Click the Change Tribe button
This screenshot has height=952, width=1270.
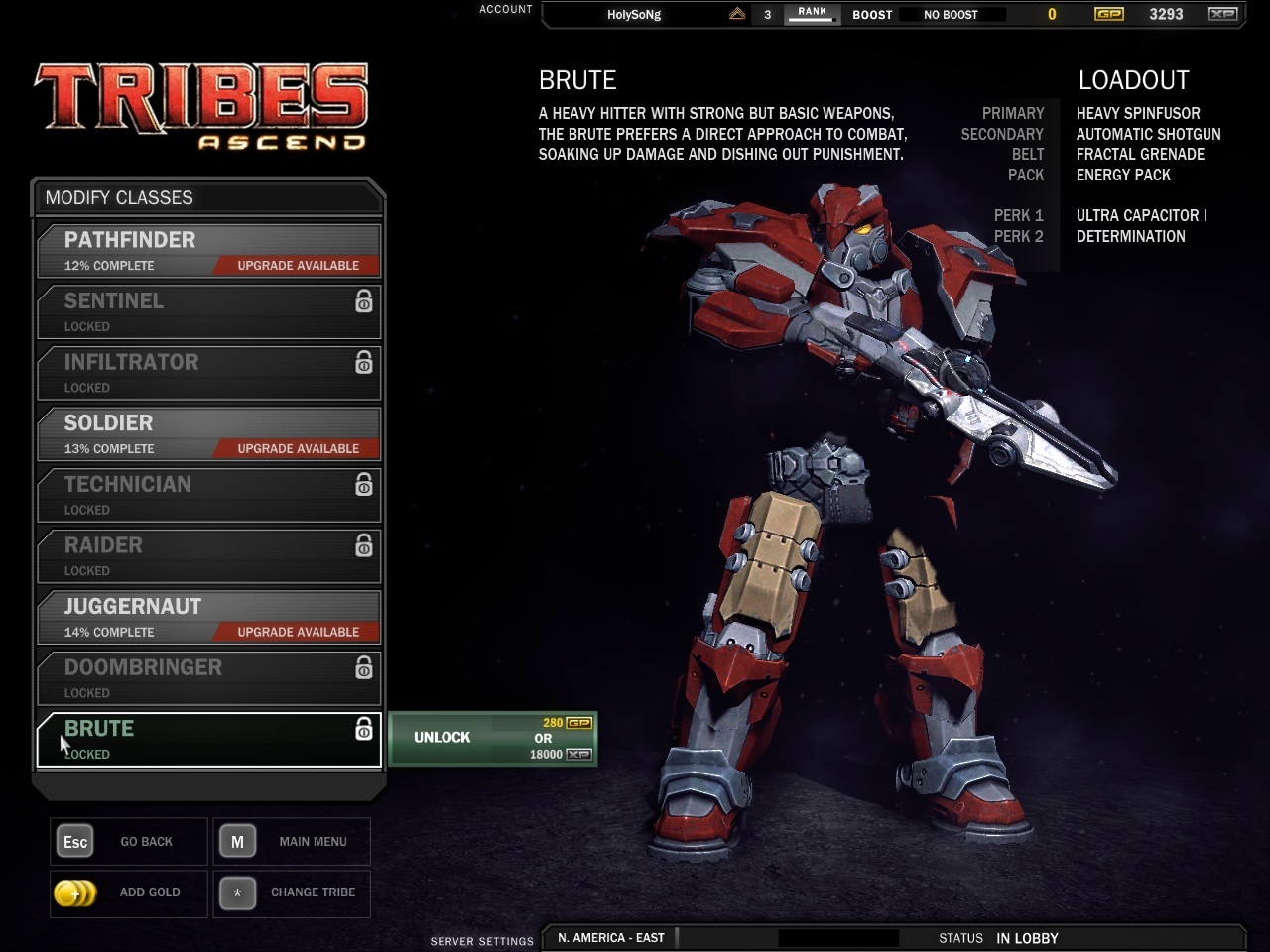(292, 892)
